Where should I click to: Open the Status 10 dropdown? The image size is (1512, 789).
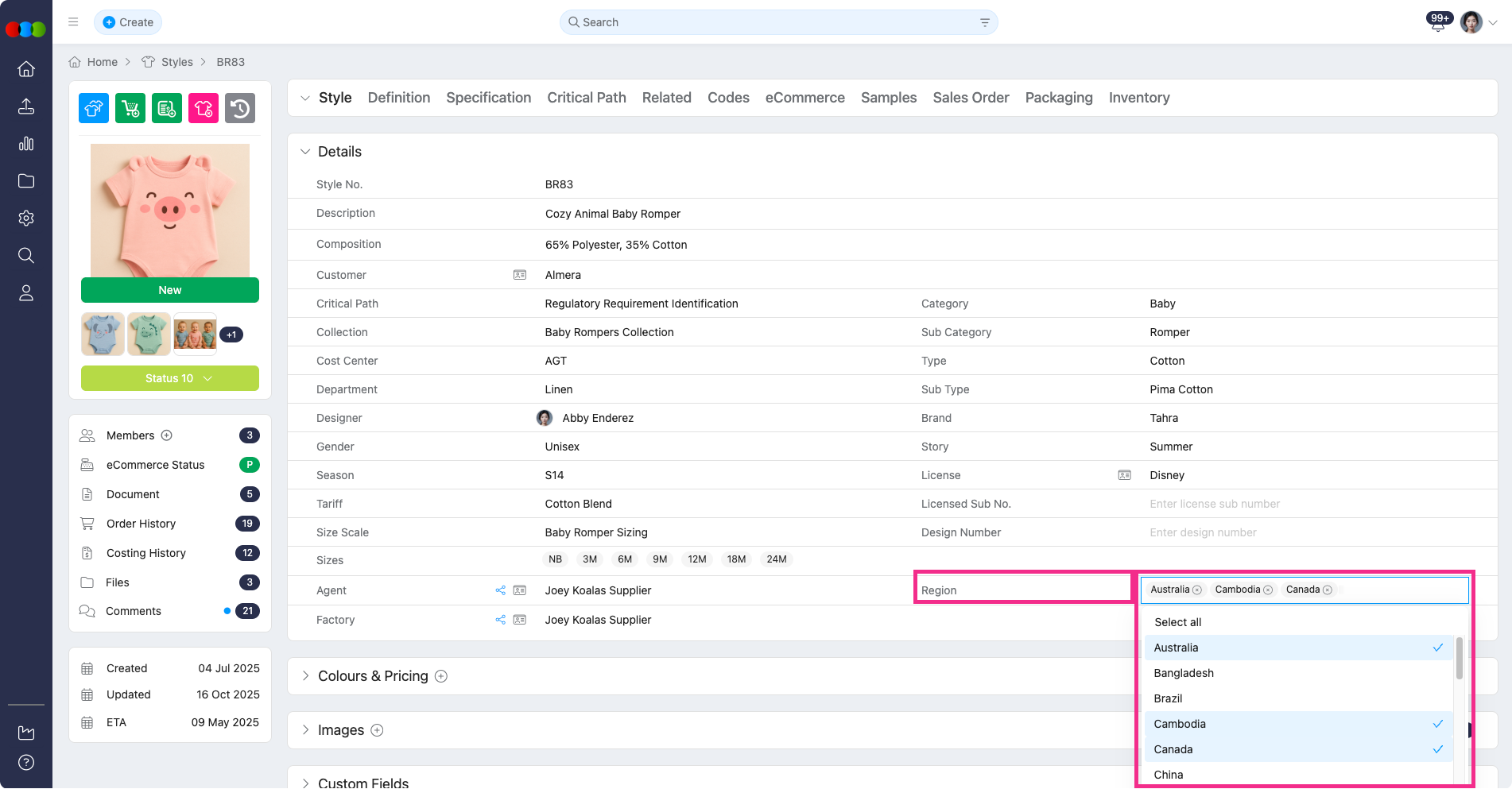tap(170, 378)
